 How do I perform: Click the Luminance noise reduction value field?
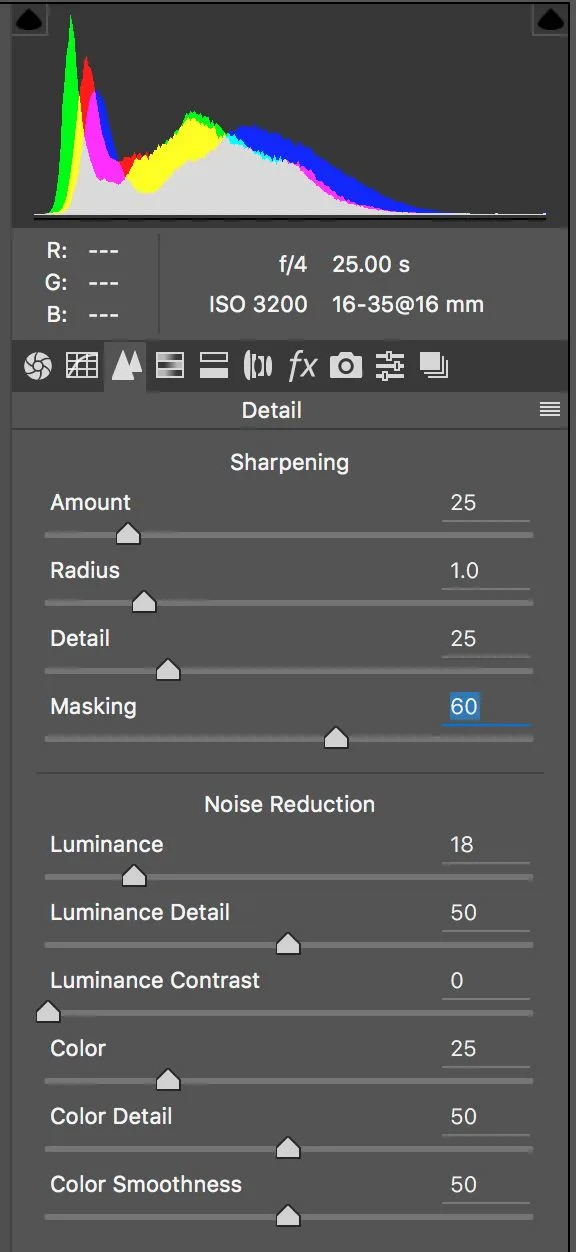click(x=486, y=845)
